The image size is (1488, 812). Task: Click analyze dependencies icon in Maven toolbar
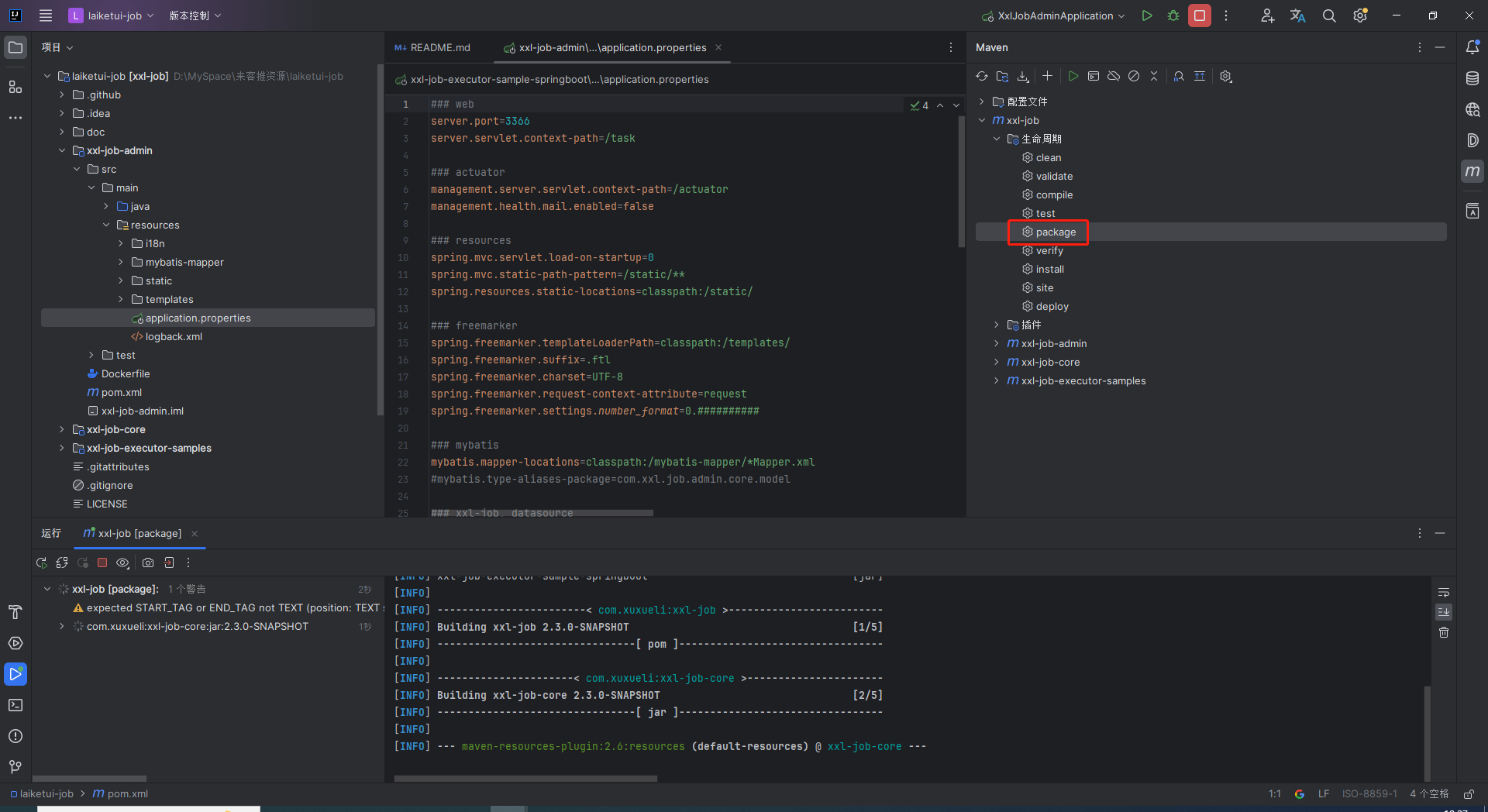1179,76
